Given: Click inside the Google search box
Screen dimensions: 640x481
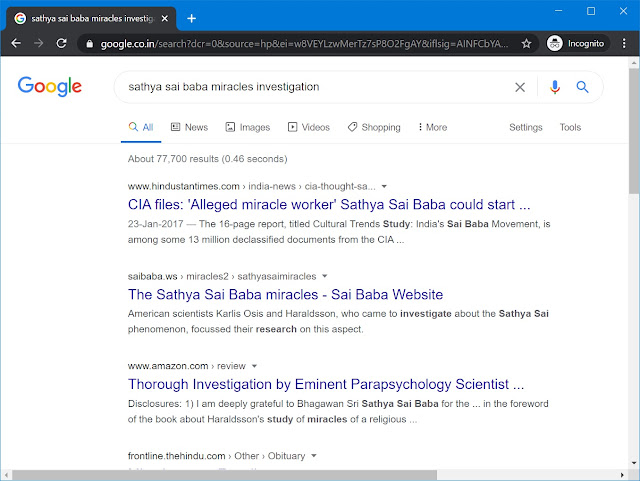Looking at the screenshot, I should [318, 87].
